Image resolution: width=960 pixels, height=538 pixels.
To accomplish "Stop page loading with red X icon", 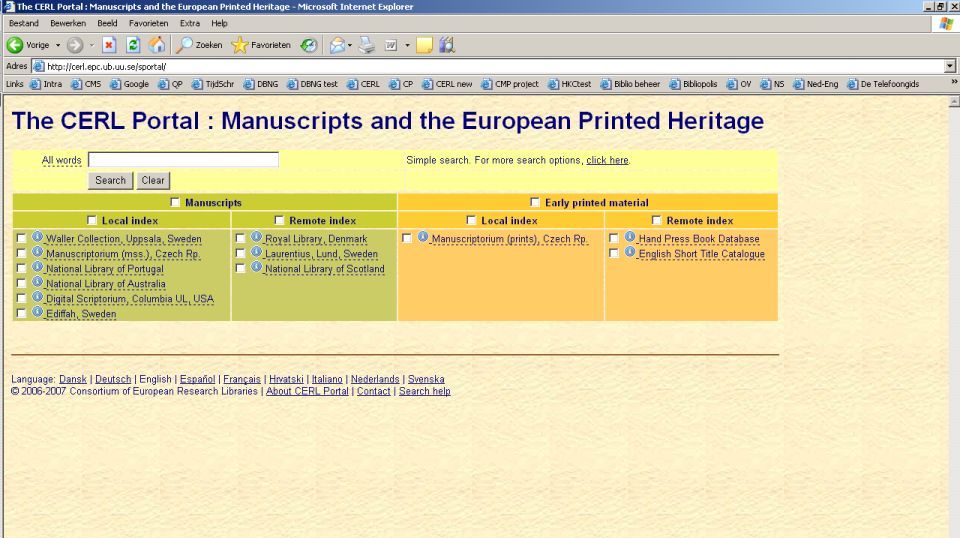I will point(109,45).
